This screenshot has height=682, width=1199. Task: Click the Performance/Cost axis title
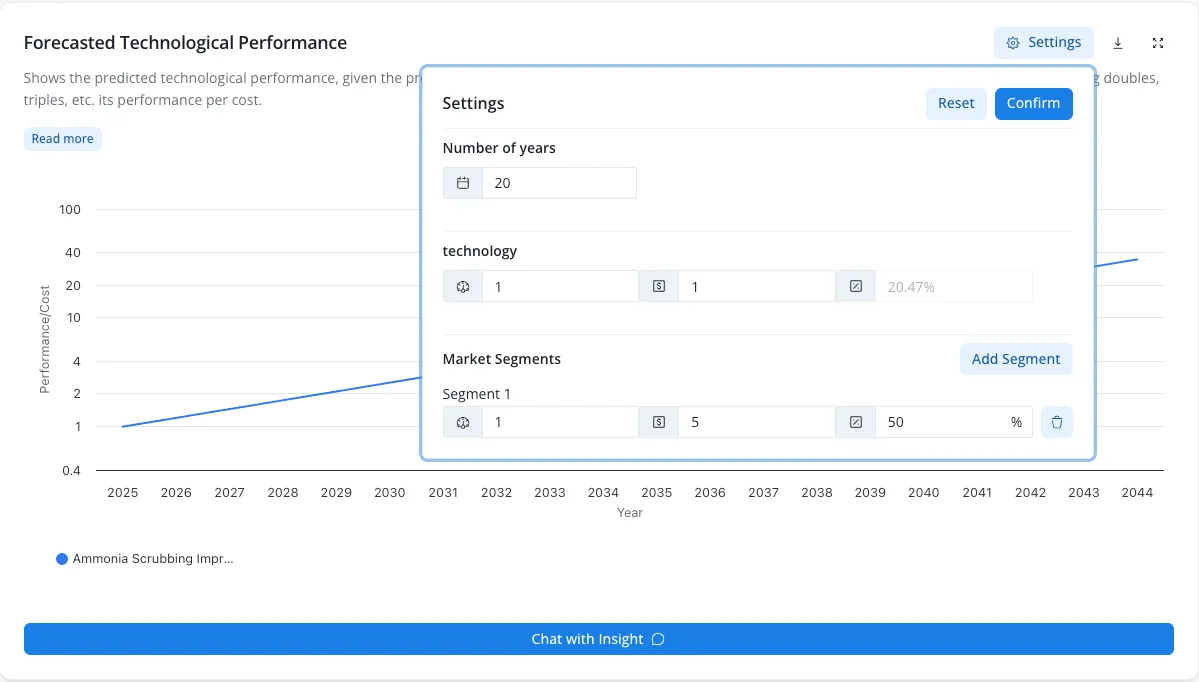[x=44, y=339]
